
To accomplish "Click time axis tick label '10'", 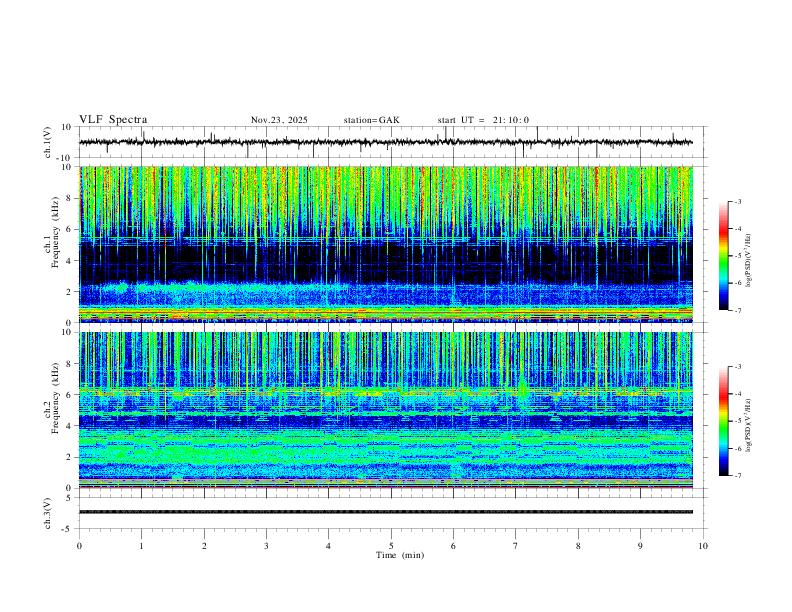I will pyautogui.click(x=703, y=546).
